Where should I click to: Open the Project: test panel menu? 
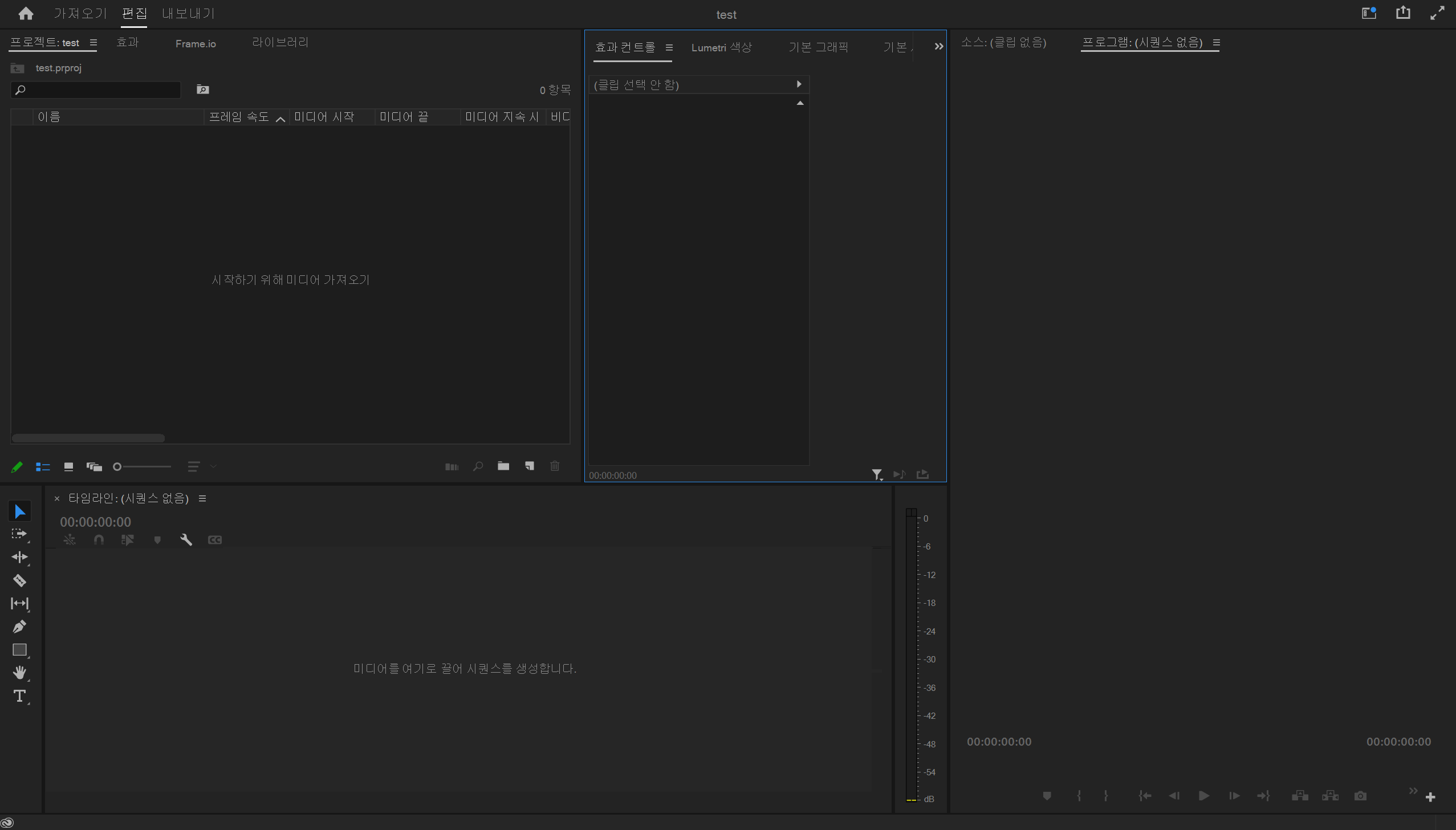point(93,43)
